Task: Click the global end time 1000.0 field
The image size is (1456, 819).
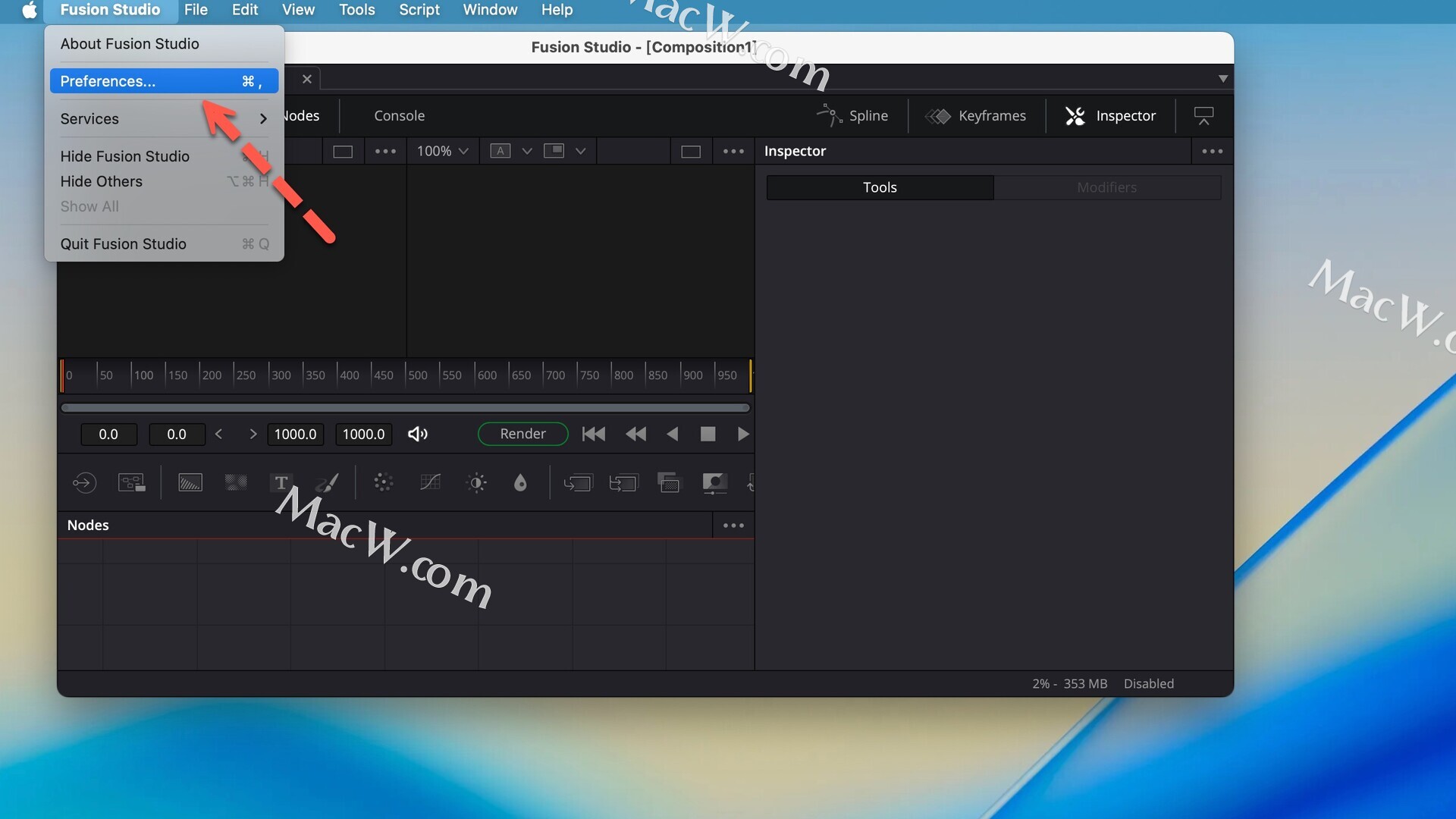Action: click(363, 435)
